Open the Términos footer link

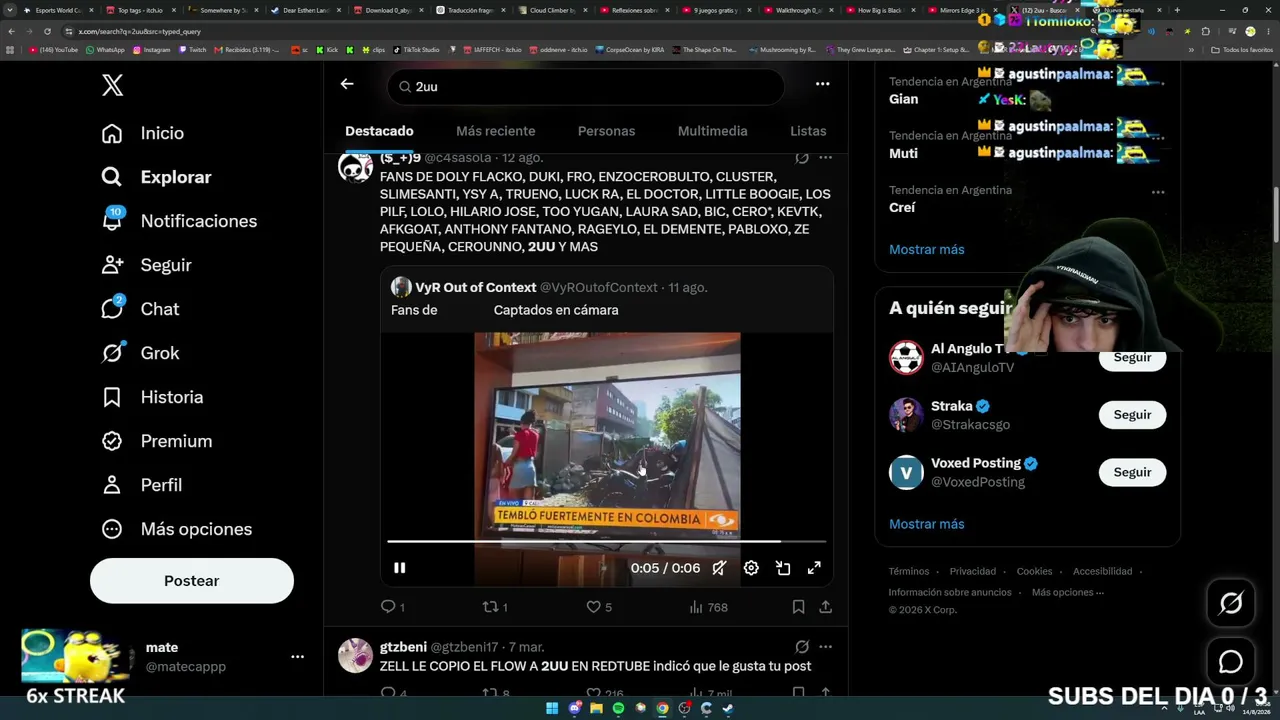909,572
